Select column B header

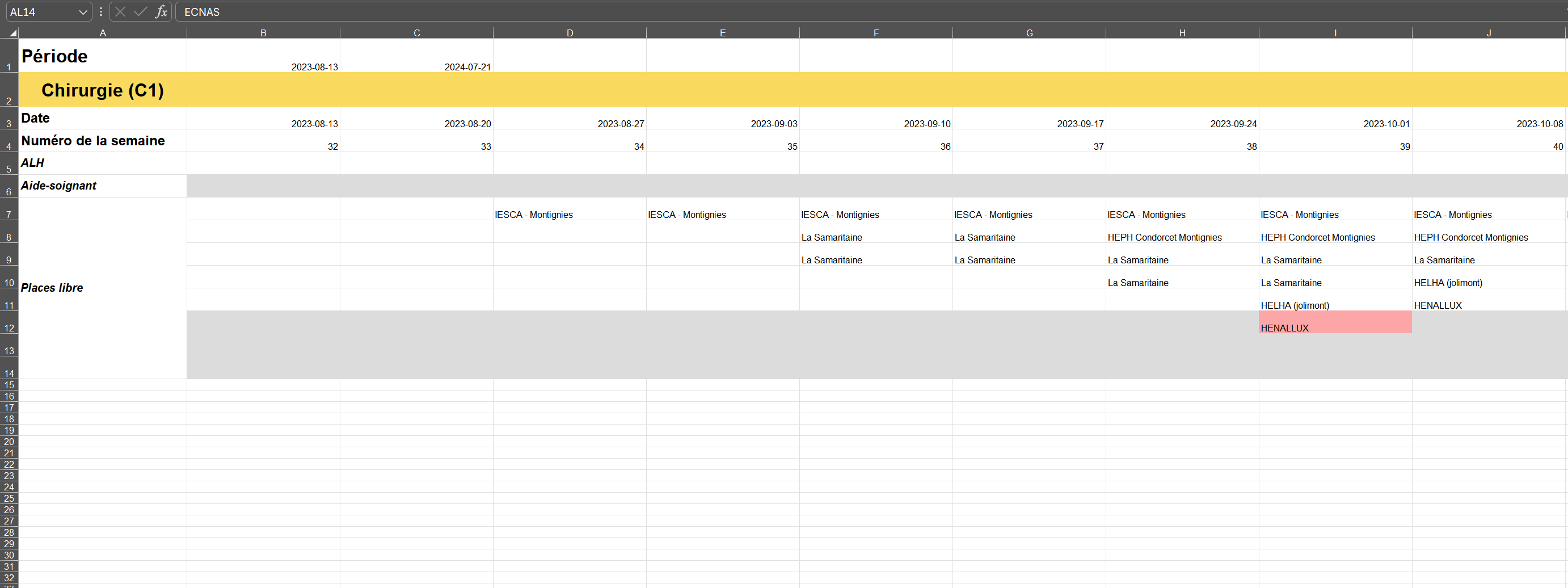(264, 33)
